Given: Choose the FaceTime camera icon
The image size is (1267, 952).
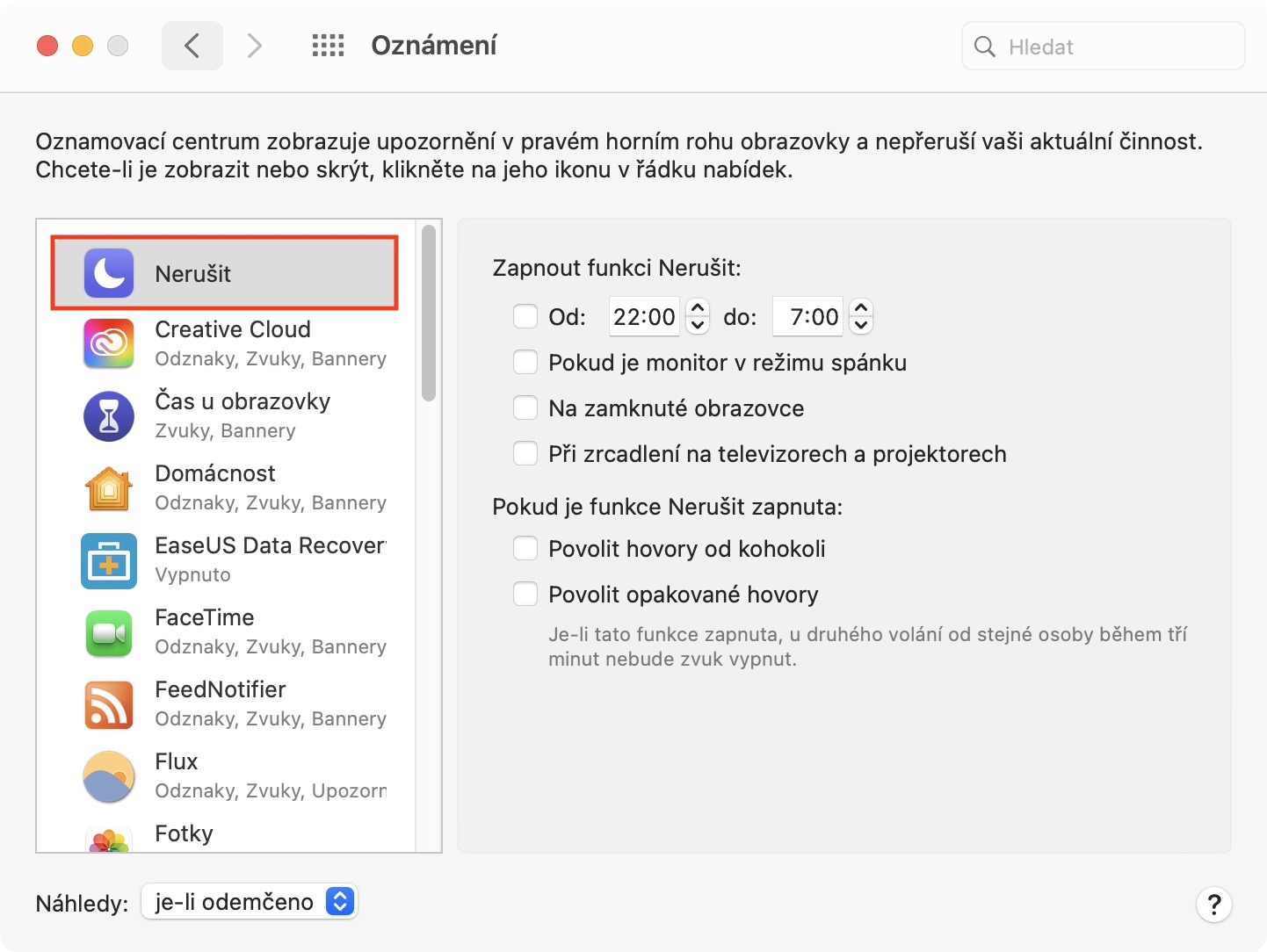Looking at the screenshot, I should click(x=109, y=632).
